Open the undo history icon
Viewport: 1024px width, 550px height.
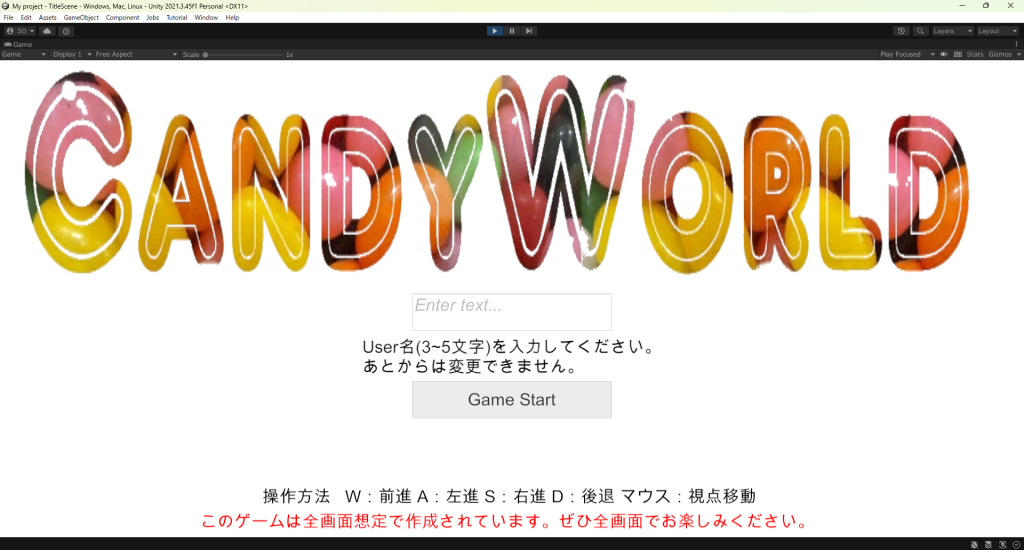(902, 31)
